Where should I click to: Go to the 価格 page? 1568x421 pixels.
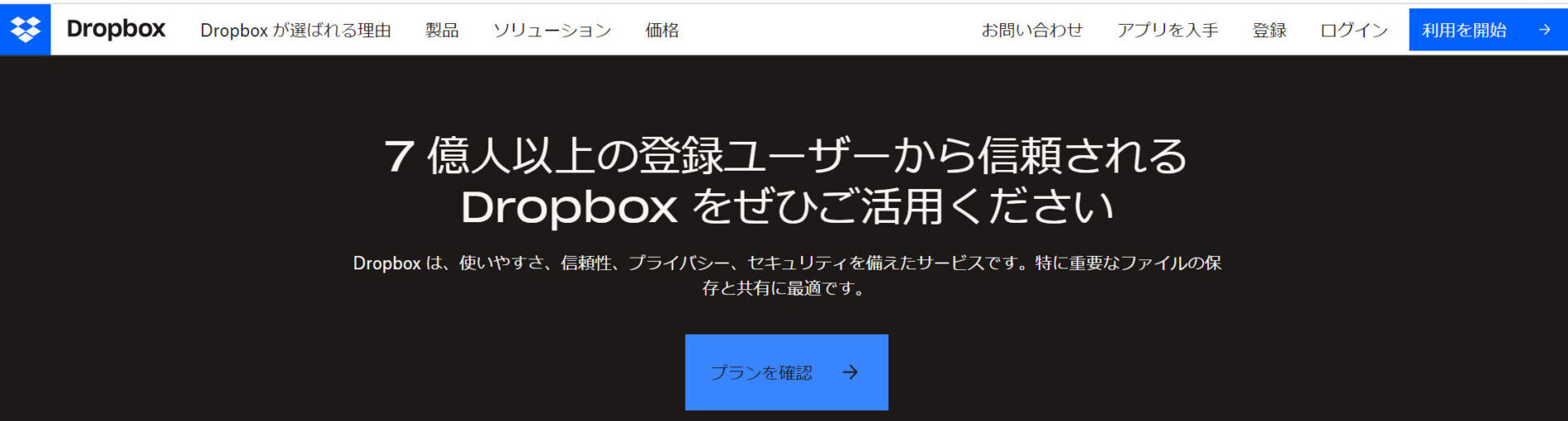point(662,30)
